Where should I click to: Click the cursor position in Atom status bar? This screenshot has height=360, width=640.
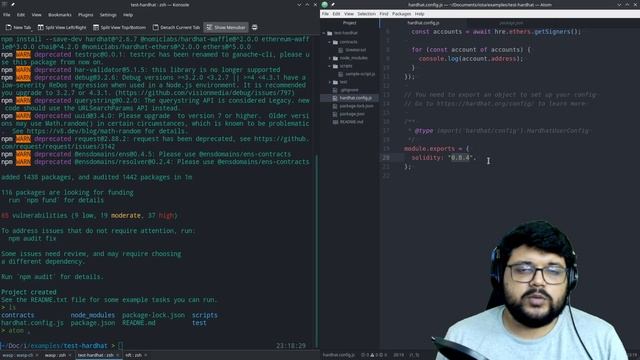point(398,355)
